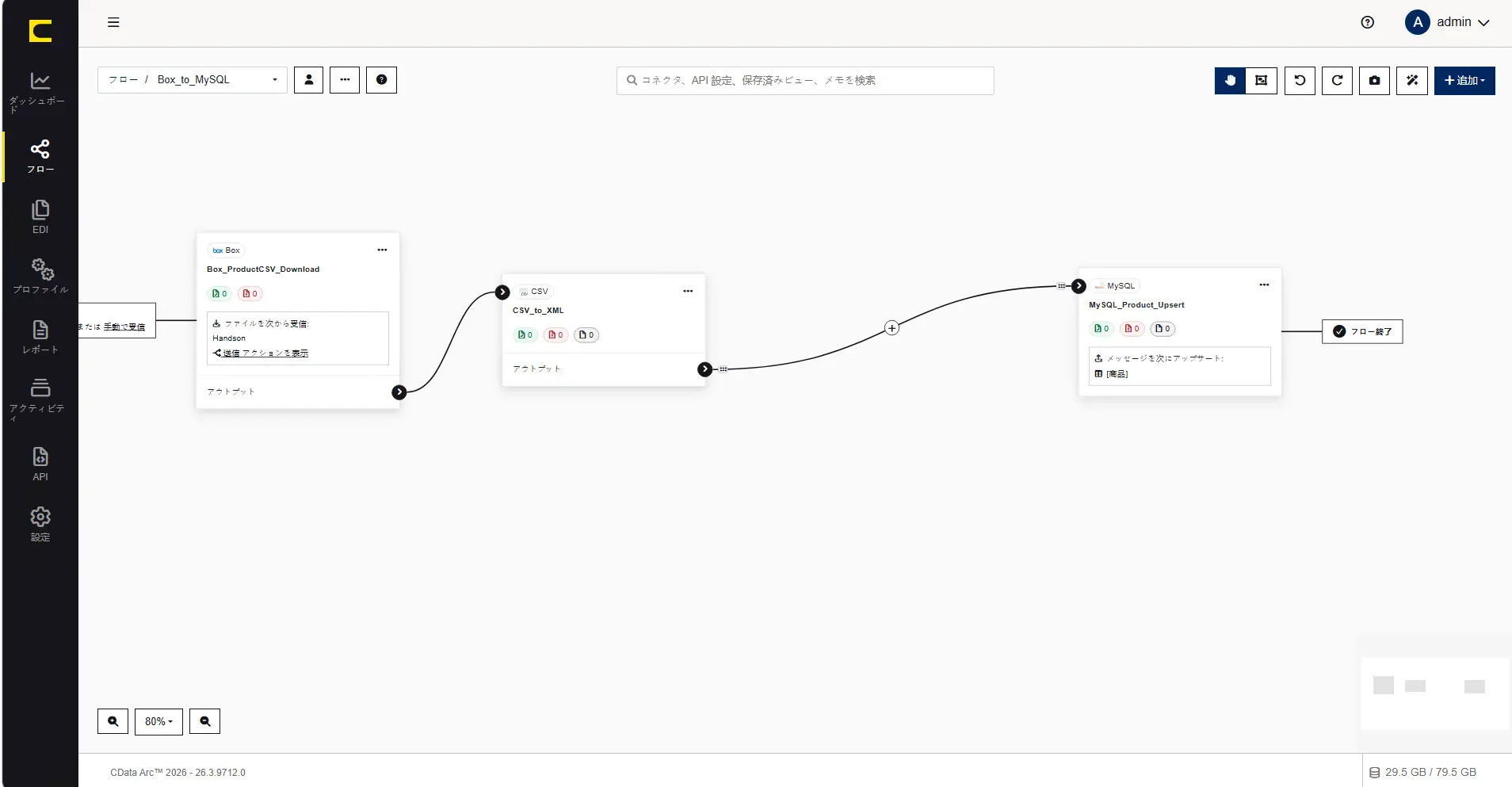The width and height of the screenshot is (1512, 787).
Task: Select the フロー終了 end node
Action: [x=1362, y=331]
